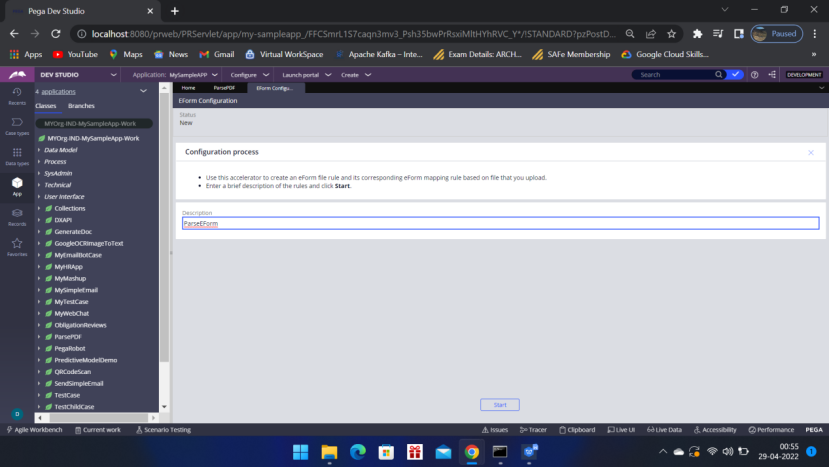The image size is (830, 467).
Task: Launch Tracer from the footer
Action: pyautogui.click(x=533, y=429)
